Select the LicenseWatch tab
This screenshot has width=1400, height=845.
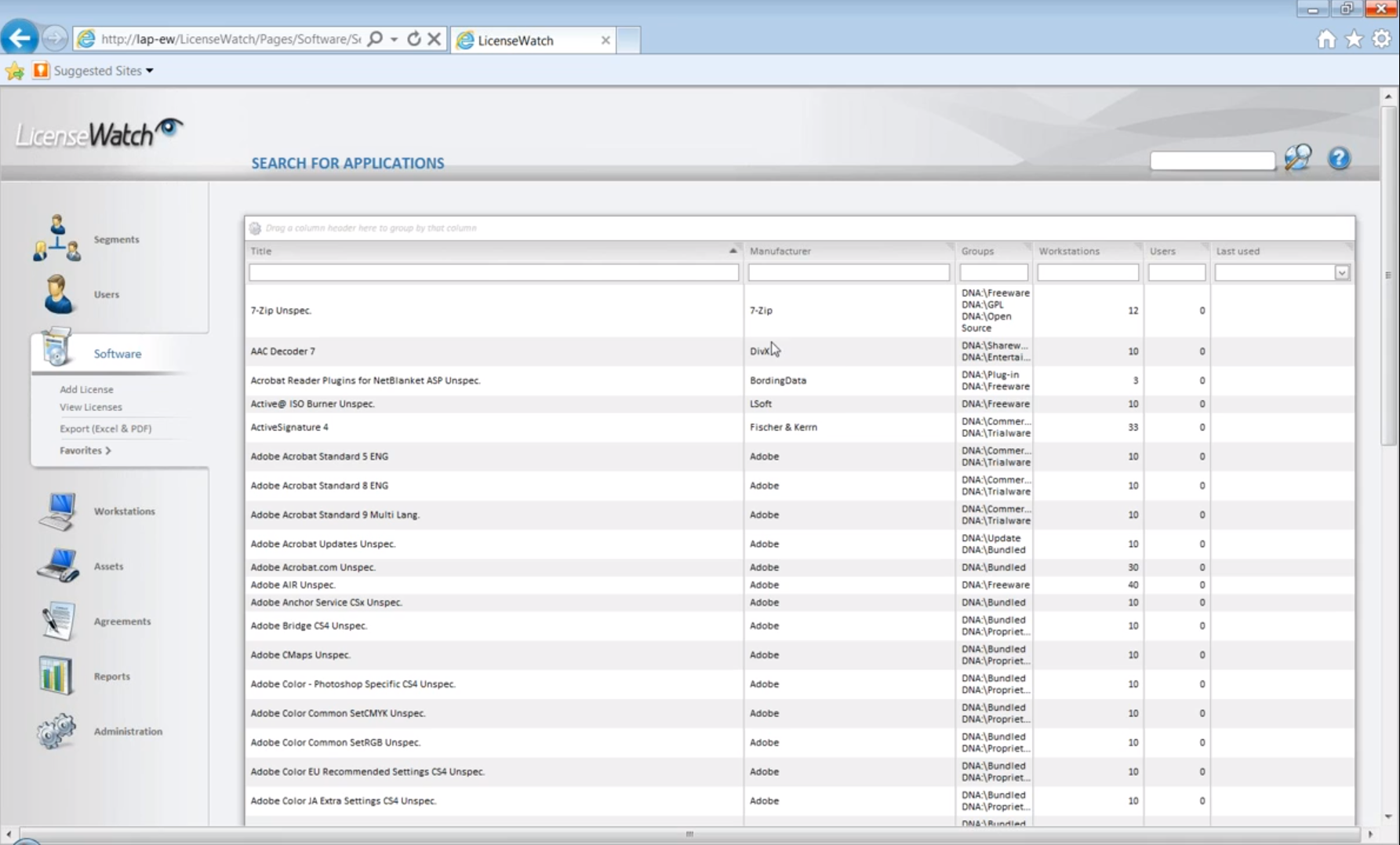[533, 40]
